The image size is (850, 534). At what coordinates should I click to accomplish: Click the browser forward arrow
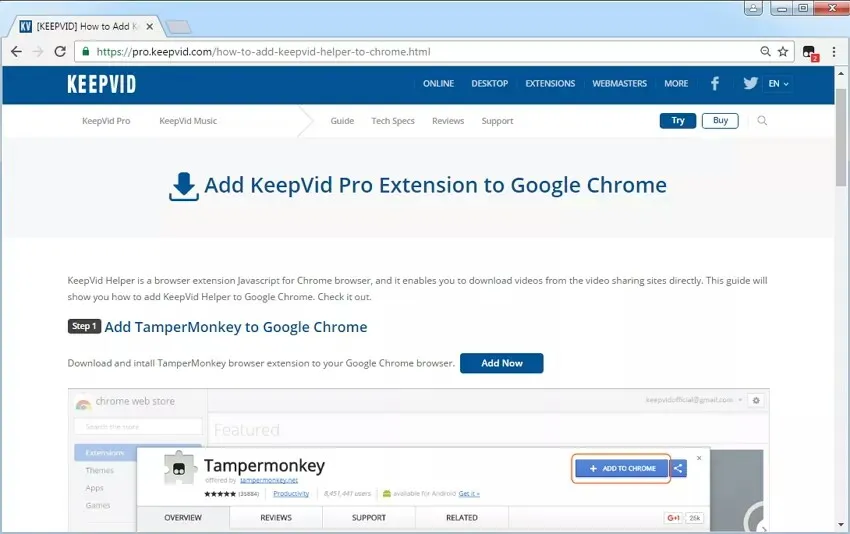pyautogui.click(x=38, y=52)
